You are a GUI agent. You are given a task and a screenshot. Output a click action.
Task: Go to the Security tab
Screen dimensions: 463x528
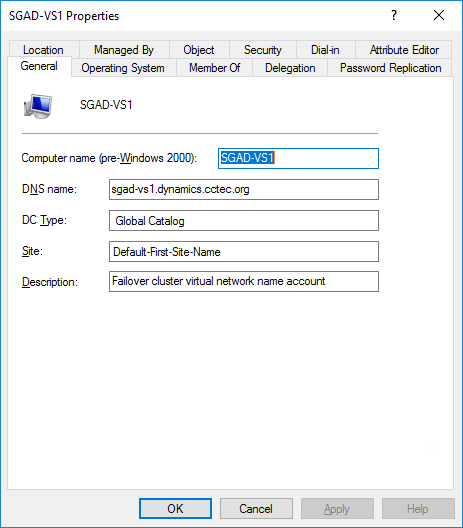coord(263,50)
